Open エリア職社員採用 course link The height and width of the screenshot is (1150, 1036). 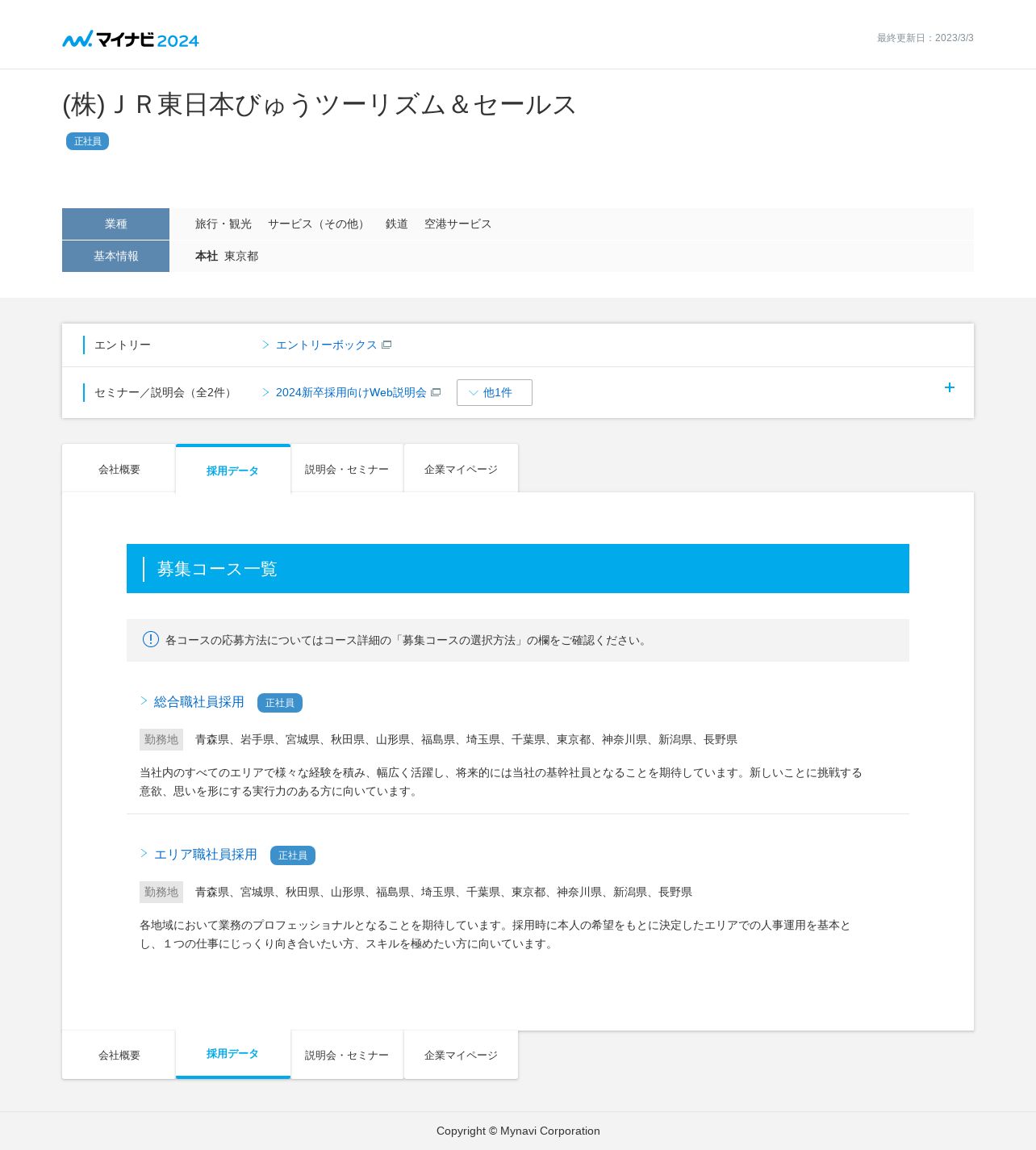pyautogui.click(x=206, y=855)
